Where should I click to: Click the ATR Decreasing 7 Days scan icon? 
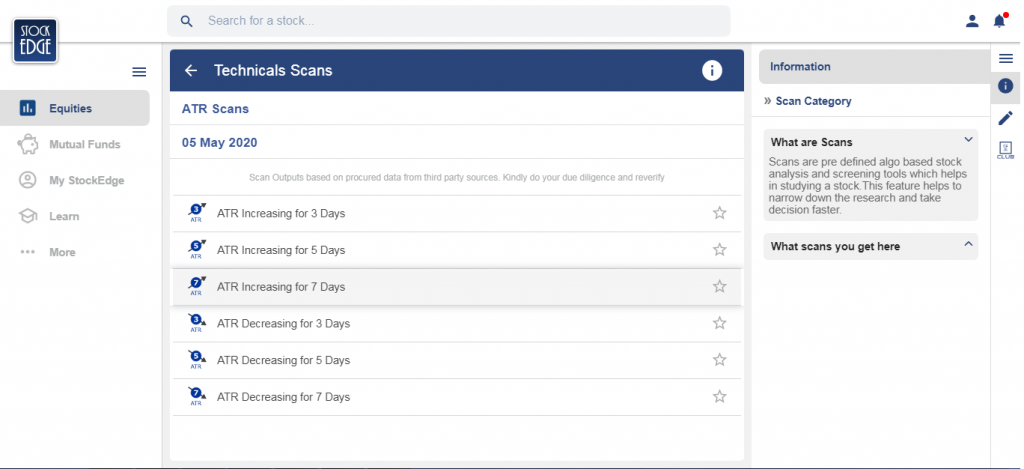coord(197,396)
